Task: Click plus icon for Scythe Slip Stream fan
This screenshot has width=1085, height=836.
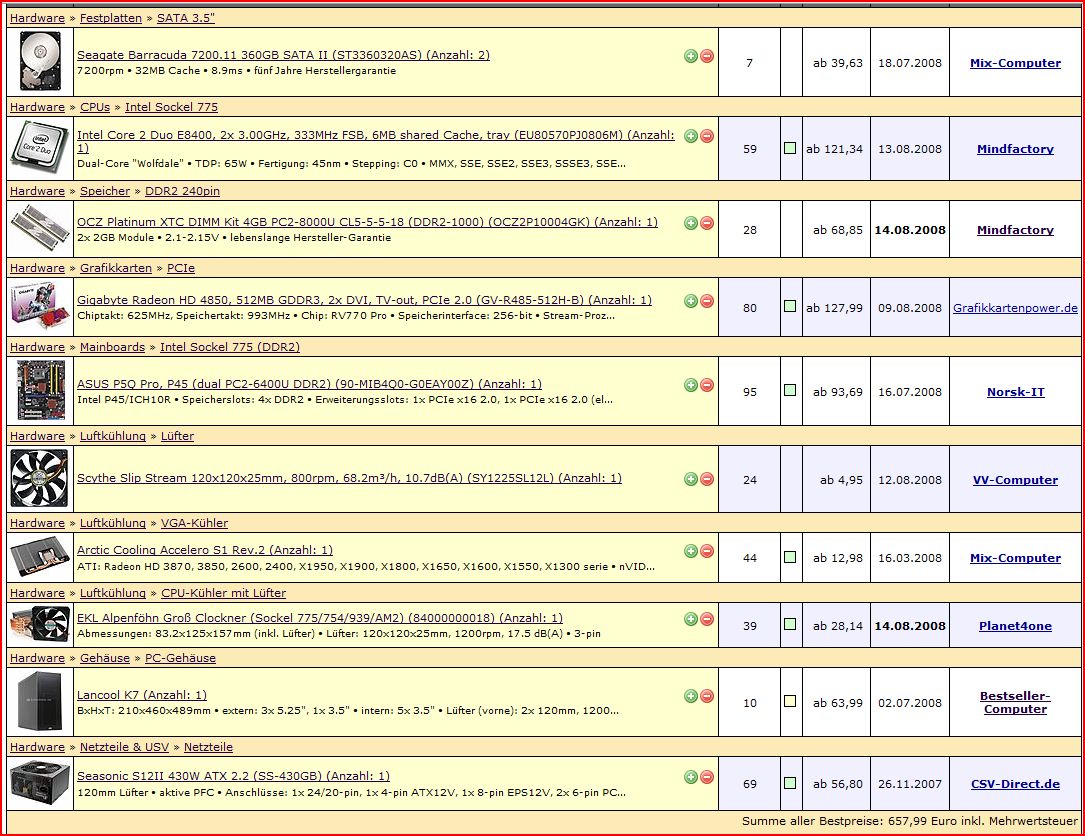Action: coord(691,479)
